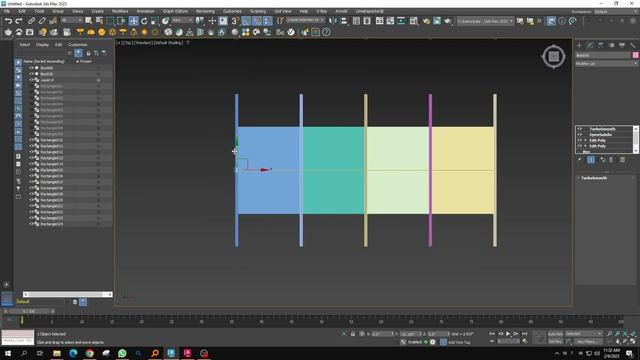640x360 pixels.
Task: Open the selection filter dropdown
Action: click(x=71, y=20)
